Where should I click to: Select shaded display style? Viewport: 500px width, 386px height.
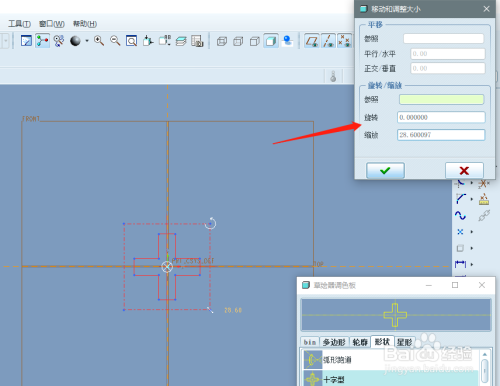pyautogui.click(x=271, y=41)
